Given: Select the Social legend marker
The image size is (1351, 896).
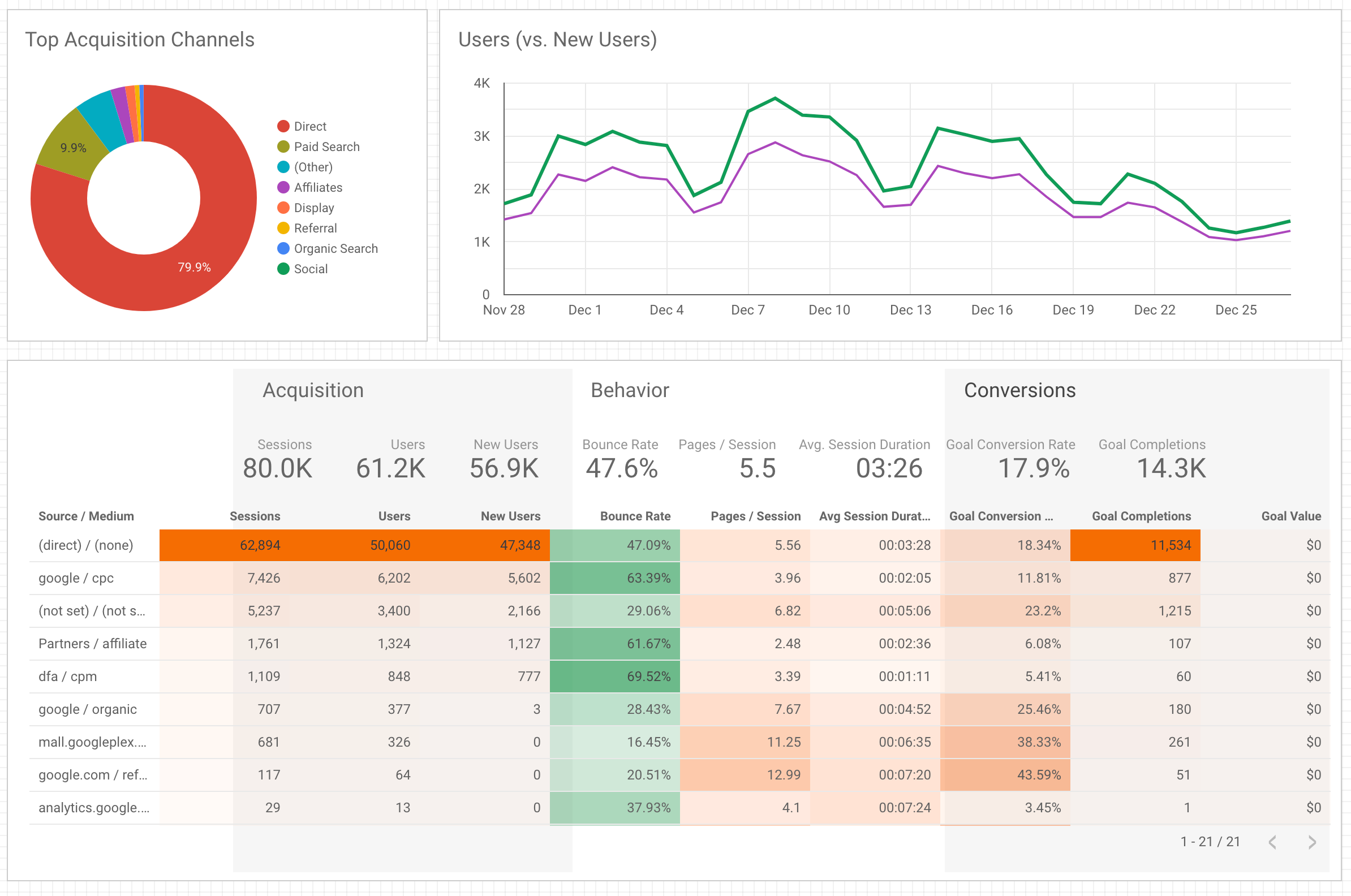Looking at the screenshot, I should 284,269.
